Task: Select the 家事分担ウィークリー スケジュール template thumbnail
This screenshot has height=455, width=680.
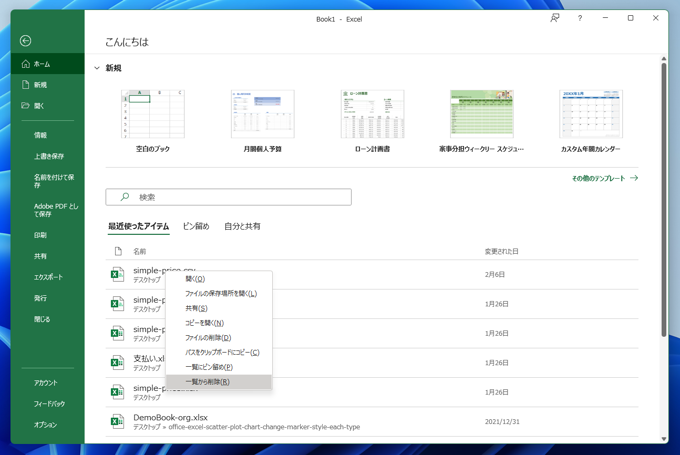Action: [x=481, y=114]
